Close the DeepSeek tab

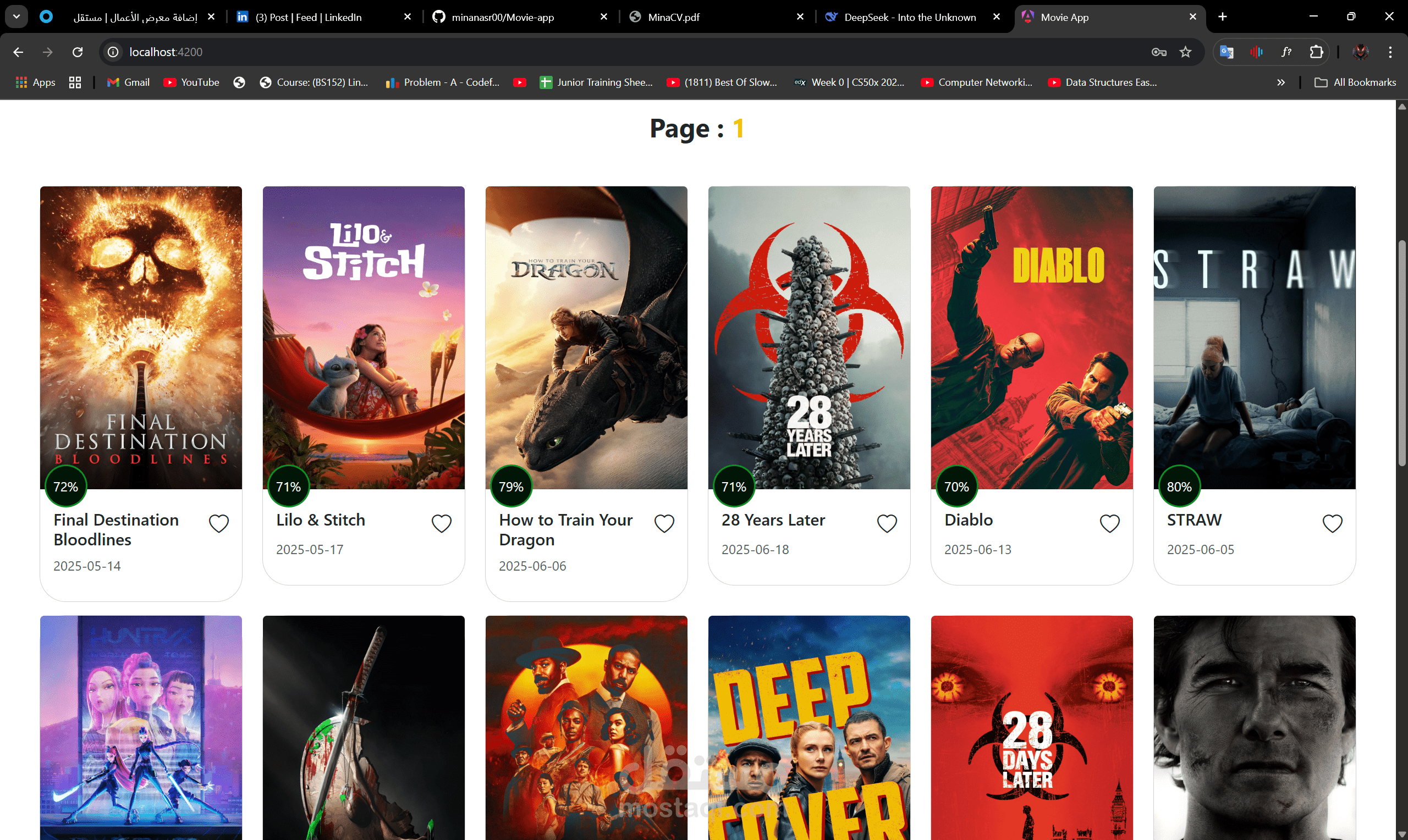coord(997,17)
